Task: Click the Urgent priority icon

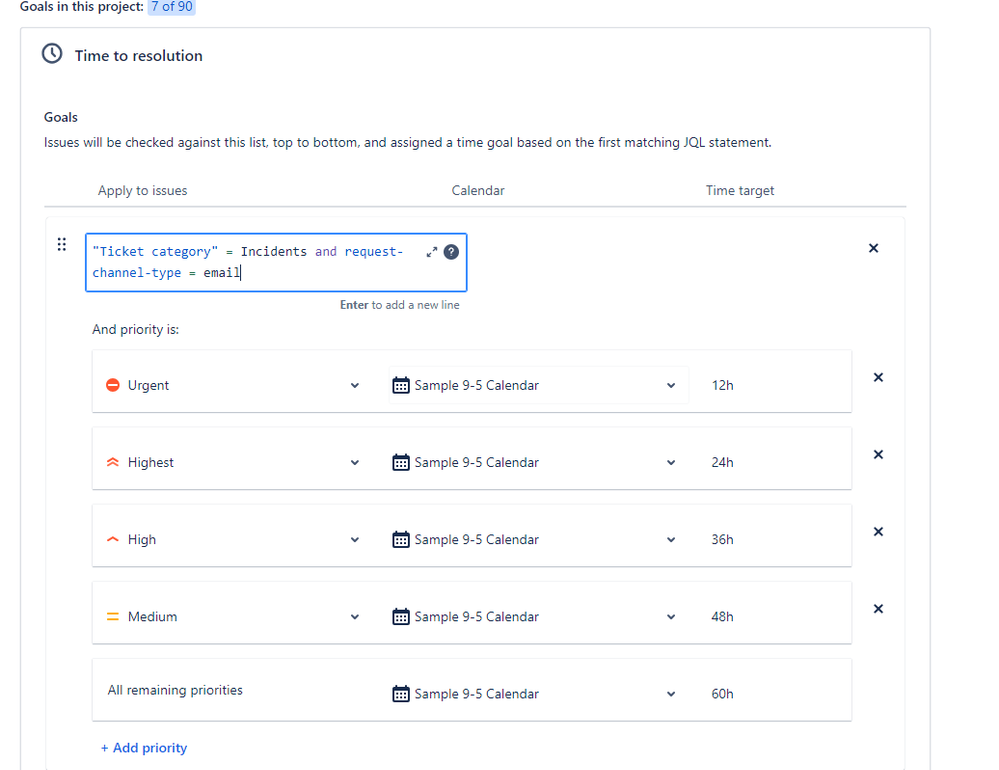Action: click(x=112, y=384)
